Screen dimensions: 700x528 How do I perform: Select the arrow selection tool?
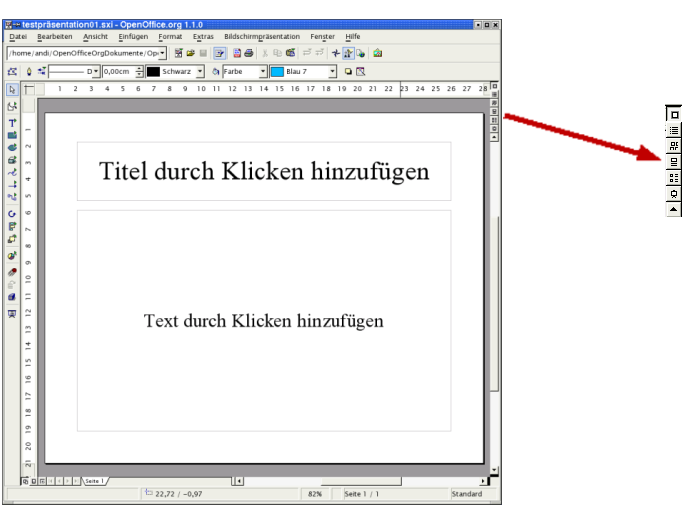coord(12,90)
